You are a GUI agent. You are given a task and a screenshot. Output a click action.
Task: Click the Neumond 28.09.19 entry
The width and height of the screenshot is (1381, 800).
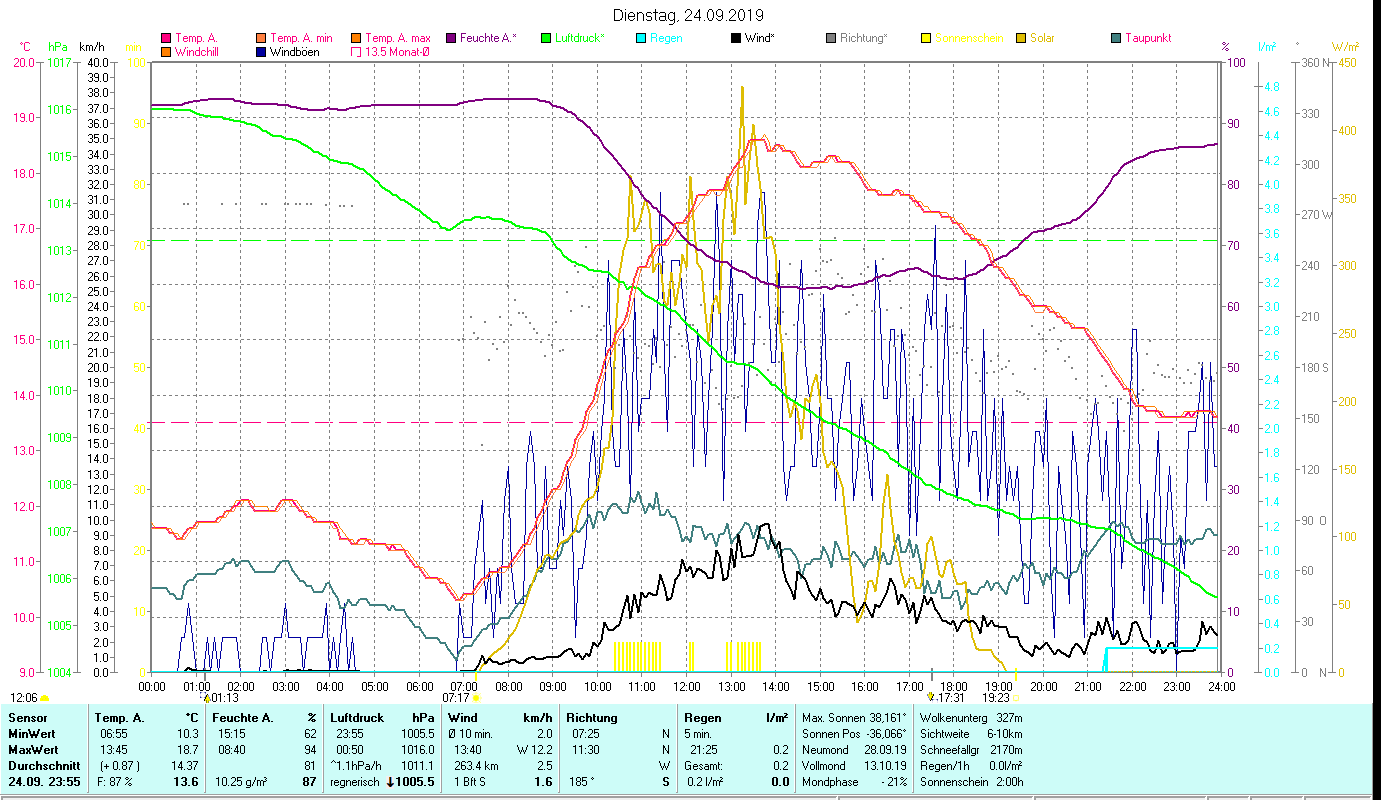tap(856, 750)
